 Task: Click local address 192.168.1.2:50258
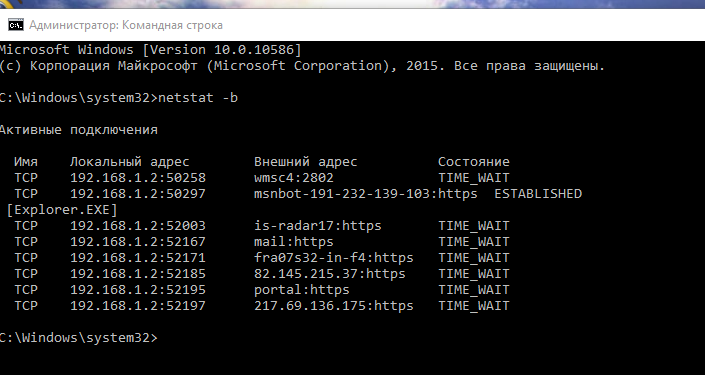(138, 178)
